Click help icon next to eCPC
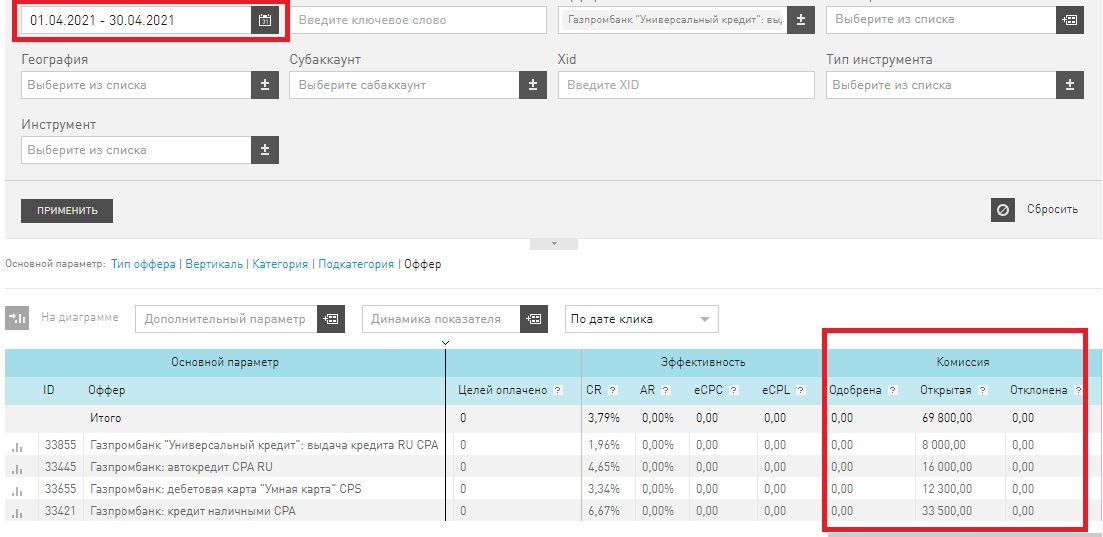The width and height of the screenshot is (1103, 537). (x=734, y=390)
